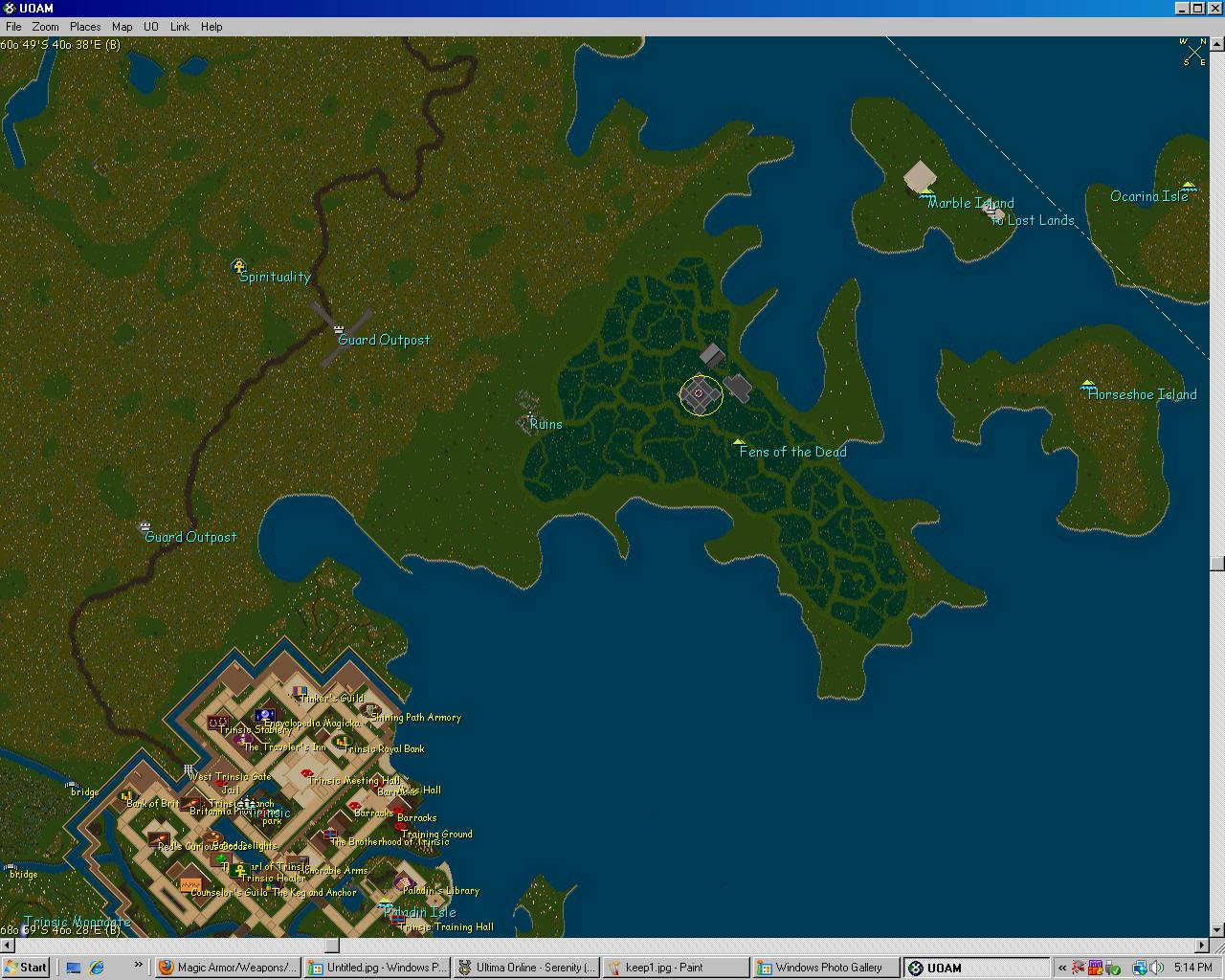The height and width of the screenshot is (980, 1225).
Task: Select the Marble Island building icon
Action: (x=920, y=176)
